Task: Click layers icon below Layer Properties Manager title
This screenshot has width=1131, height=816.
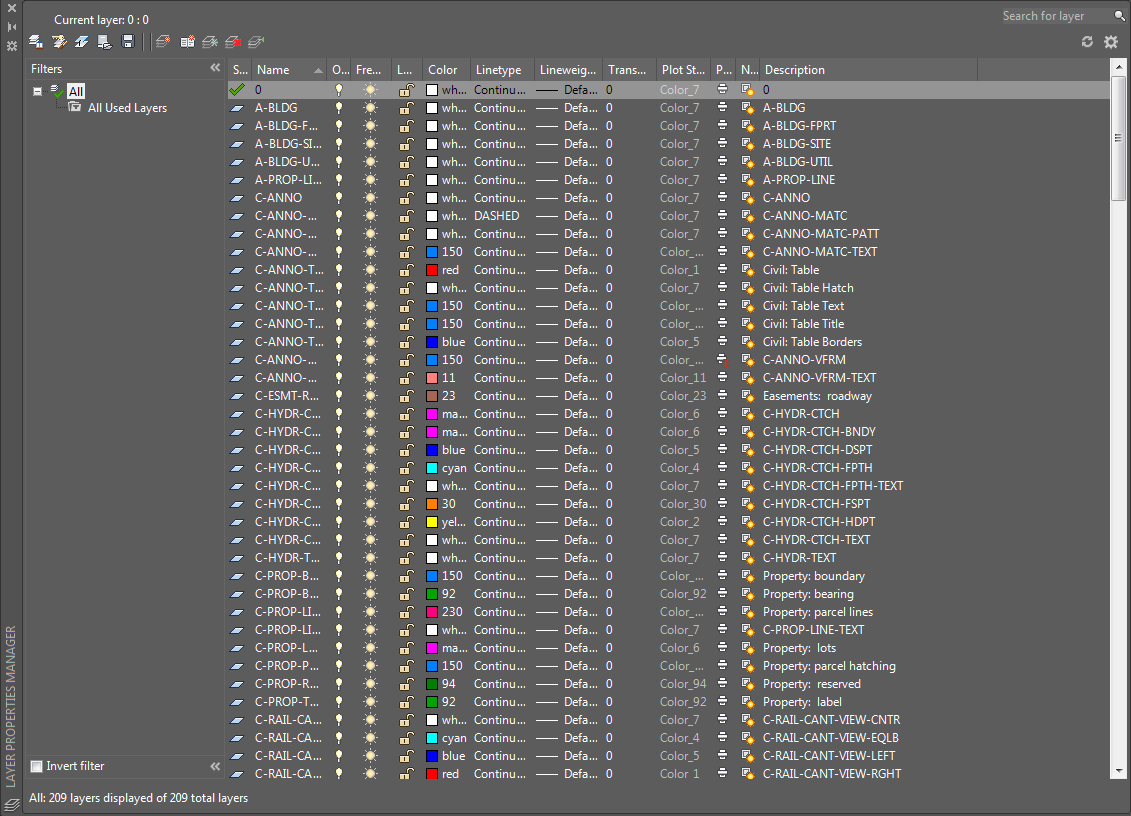Action: pos(12,806)
